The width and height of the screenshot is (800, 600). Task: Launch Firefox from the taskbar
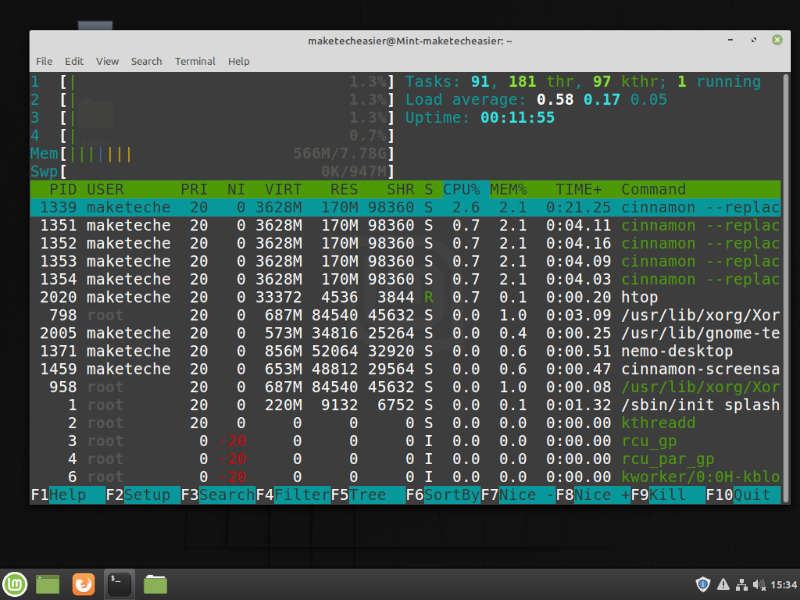83,584
